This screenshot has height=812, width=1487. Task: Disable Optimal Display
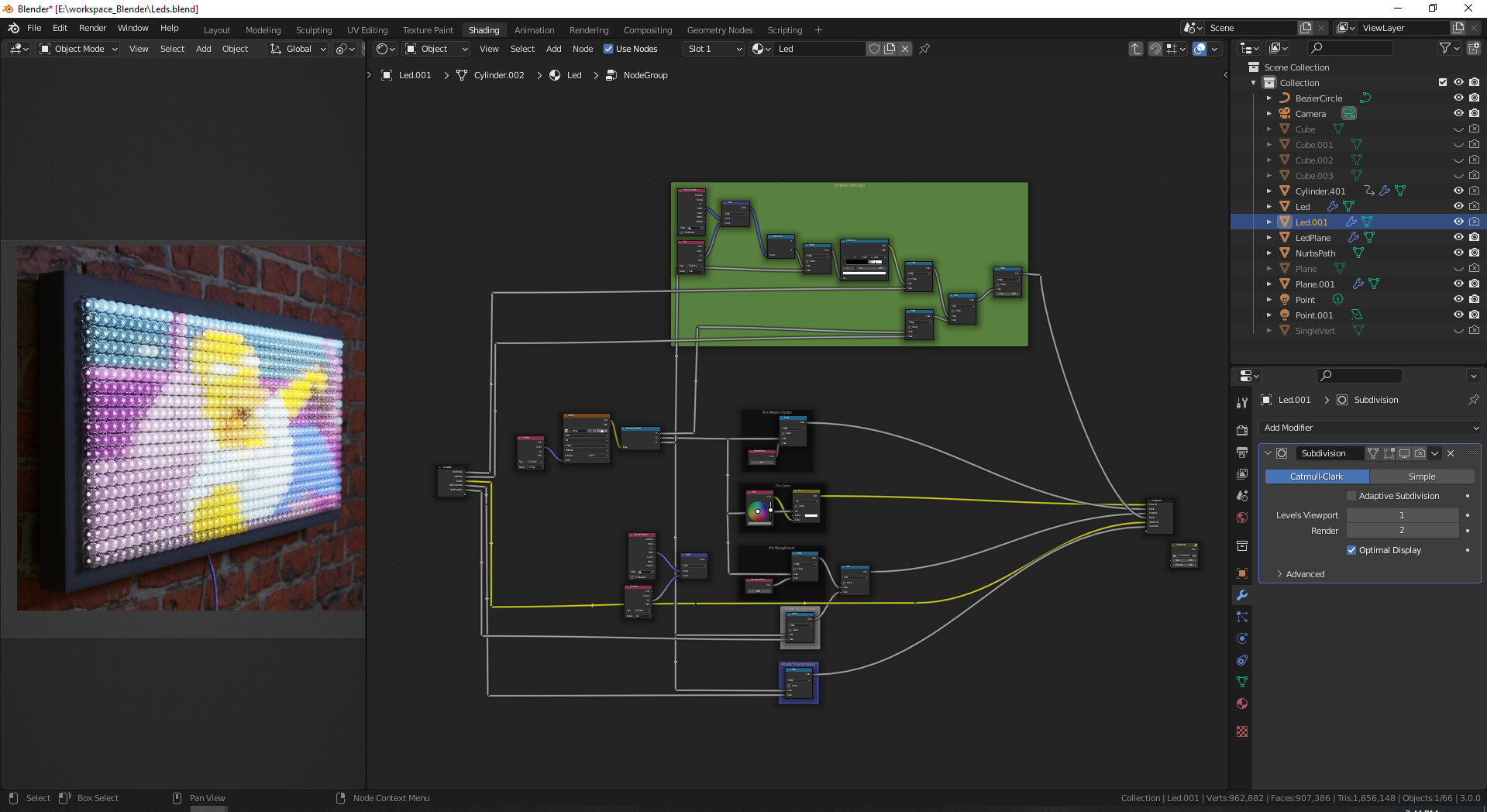pos(1351,550)
